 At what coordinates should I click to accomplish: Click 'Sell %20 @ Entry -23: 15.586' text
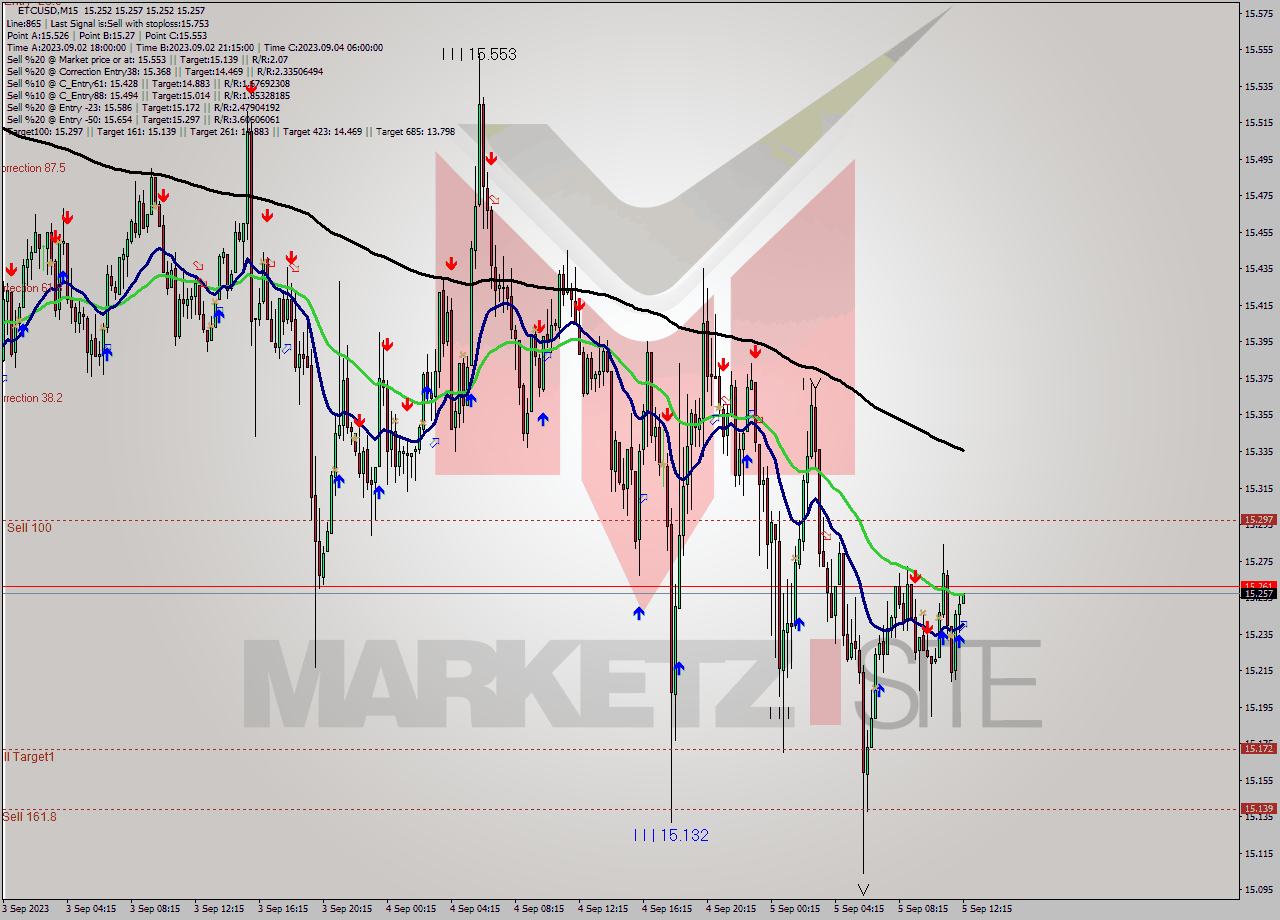pos(69,107)
